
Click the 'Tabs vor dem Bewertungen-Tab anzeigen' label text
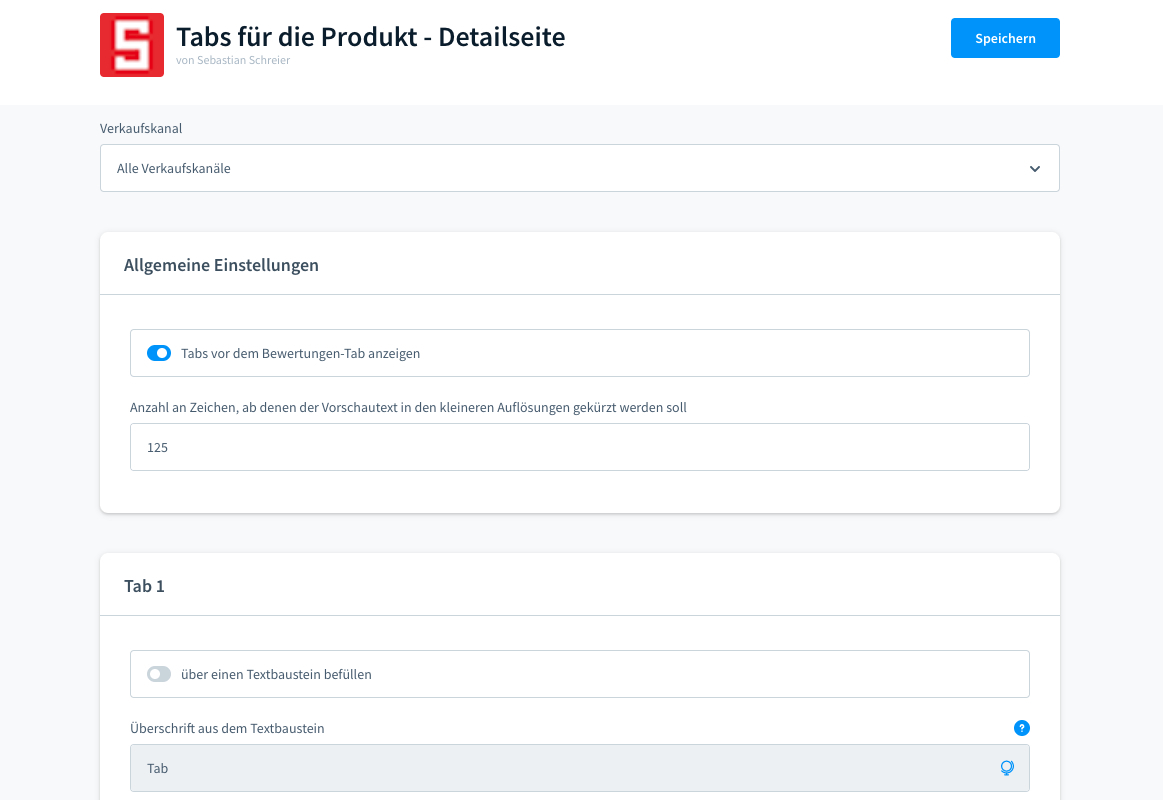pos(300,353)
